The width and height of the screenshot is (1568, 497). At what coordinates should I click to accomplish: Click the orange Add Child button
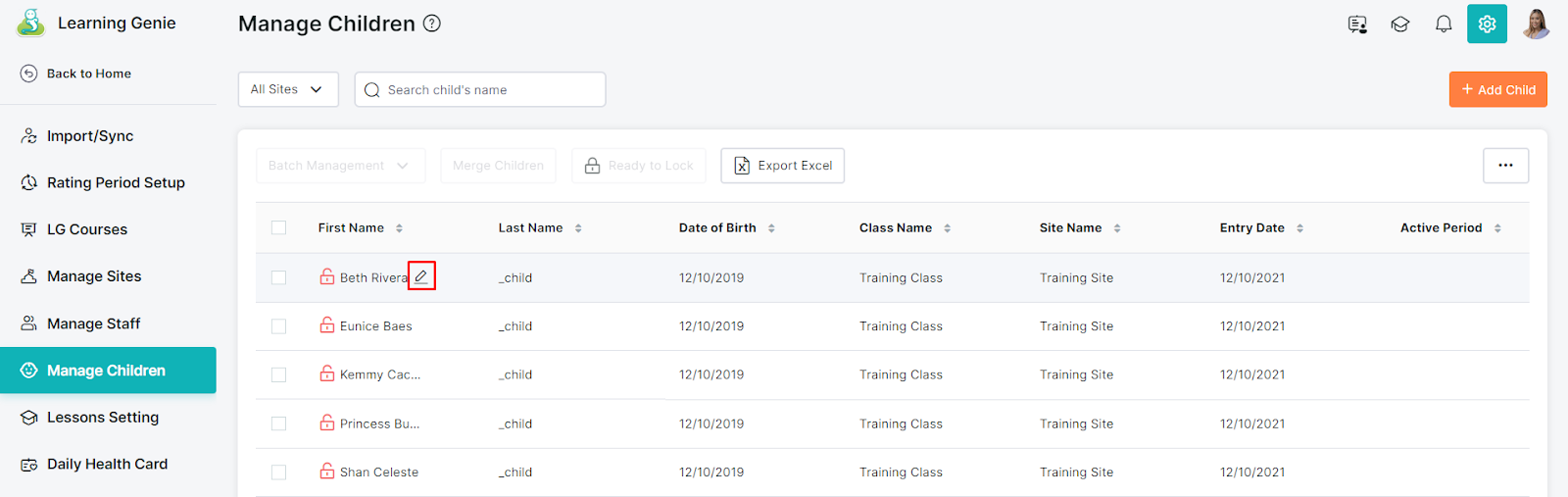(x=1497, y=89)
